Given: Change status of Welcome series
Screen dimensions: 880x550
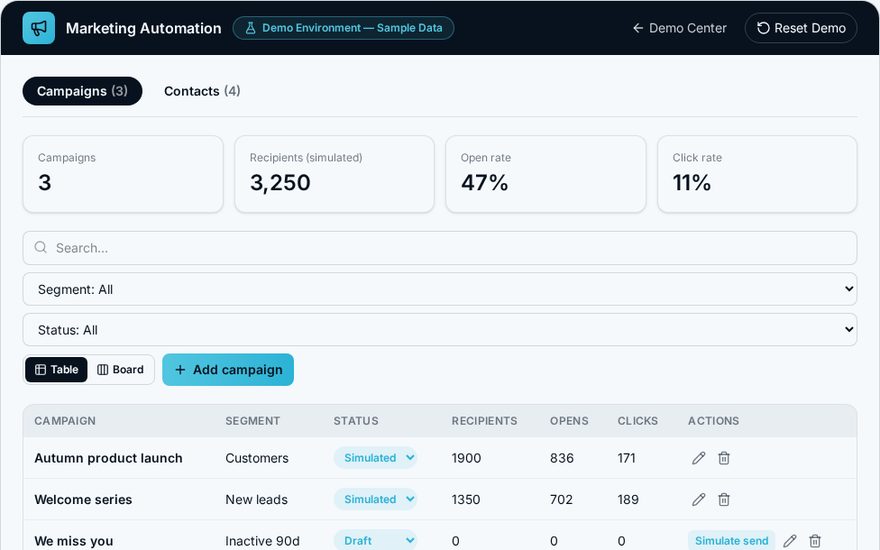Looking at the screenshot, I should [x=375, y=499].
